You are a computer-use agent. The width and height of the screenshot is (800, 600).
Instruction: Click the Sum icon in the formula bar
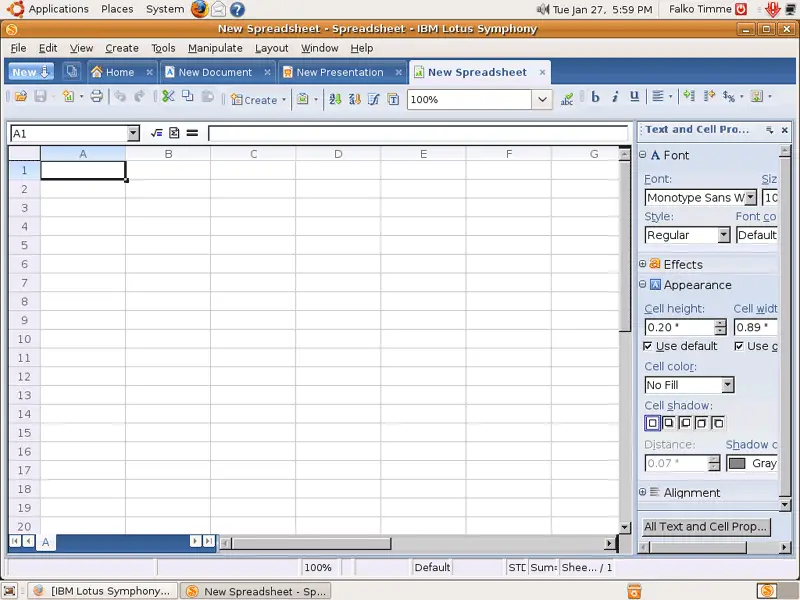point(174,133)
